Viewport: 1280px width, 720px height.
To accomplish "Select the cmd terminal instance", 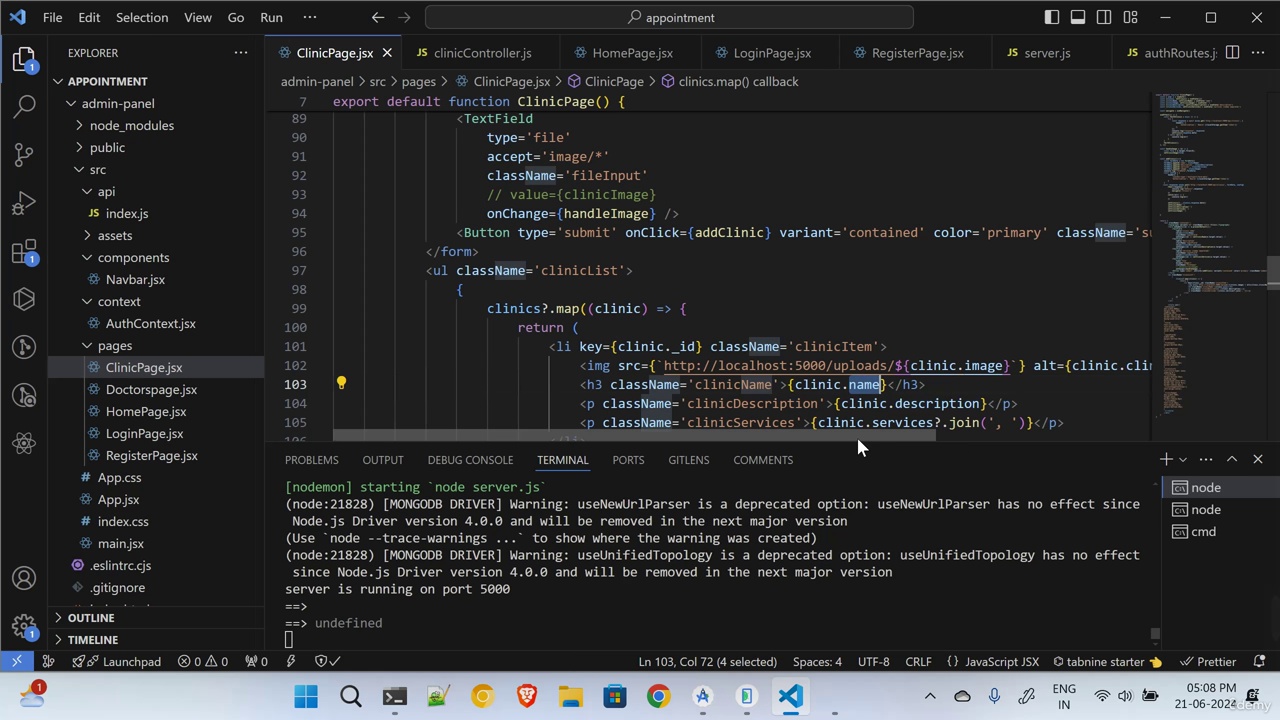I will [x=1204, y=531].
